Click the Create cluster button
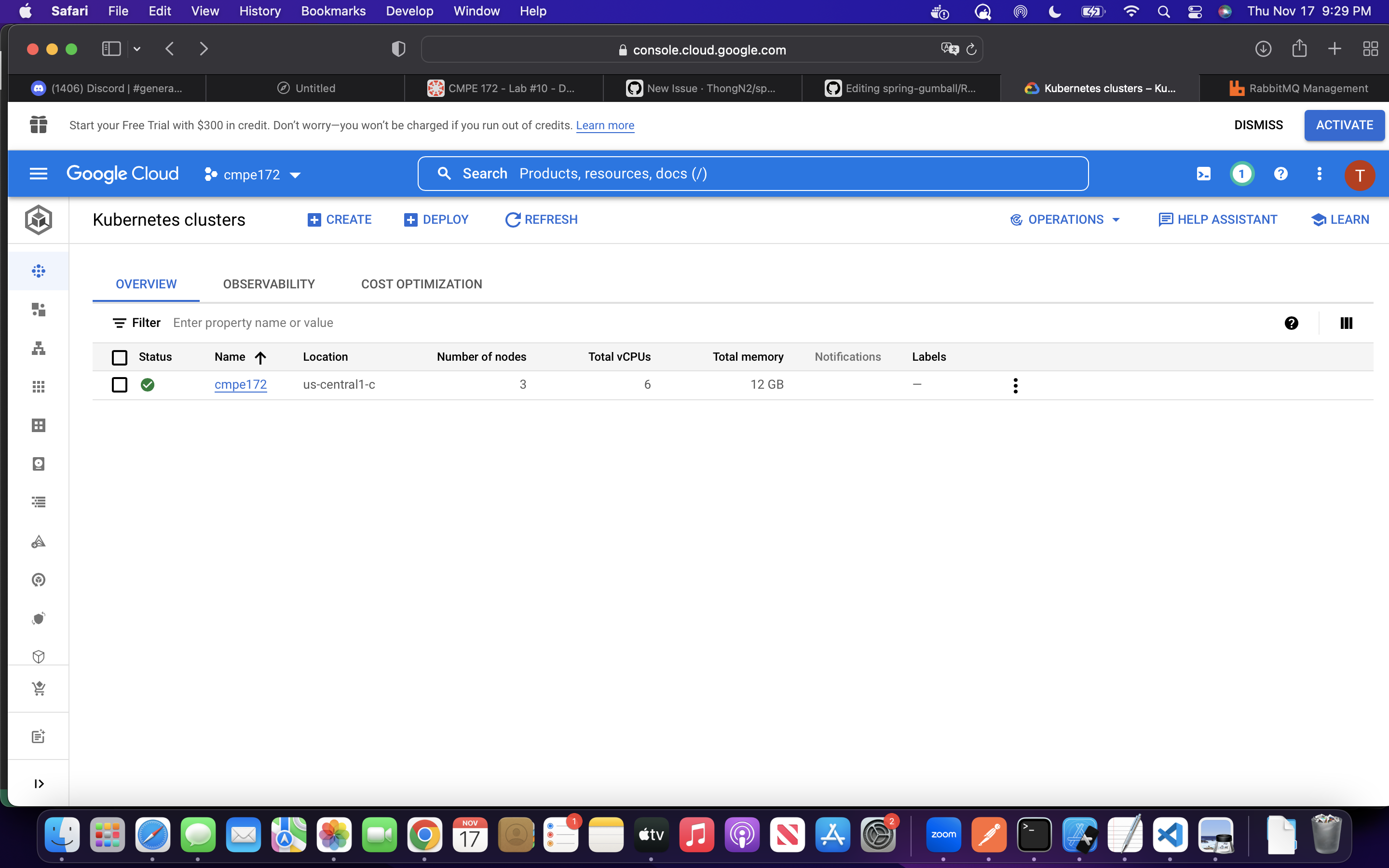1389x868 pixels. (x=340, y=220)
